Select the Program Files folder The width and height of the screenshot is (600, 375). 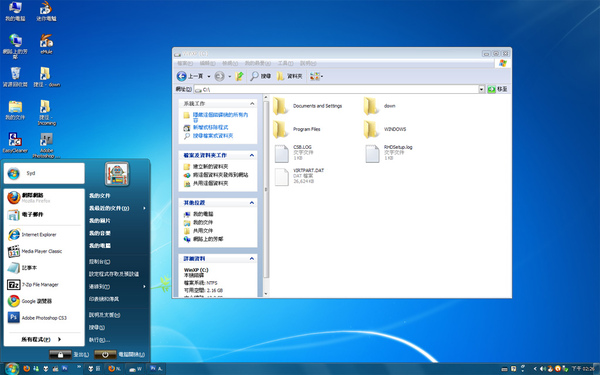click(297, 129)
